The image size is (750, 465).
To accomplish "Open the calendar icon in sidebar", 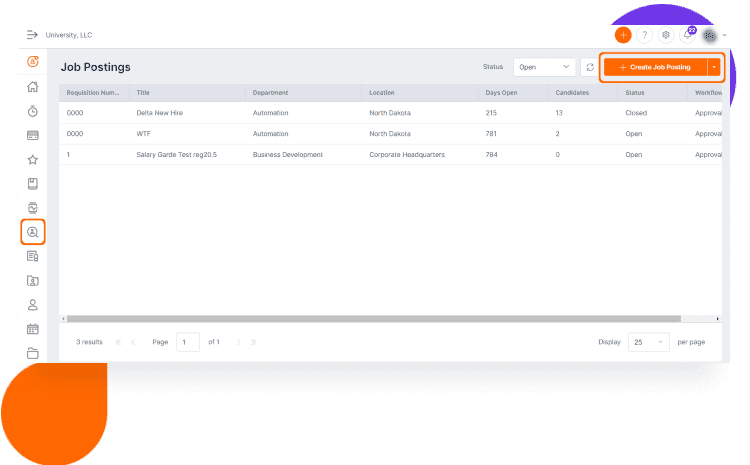I will click(33, 328).
